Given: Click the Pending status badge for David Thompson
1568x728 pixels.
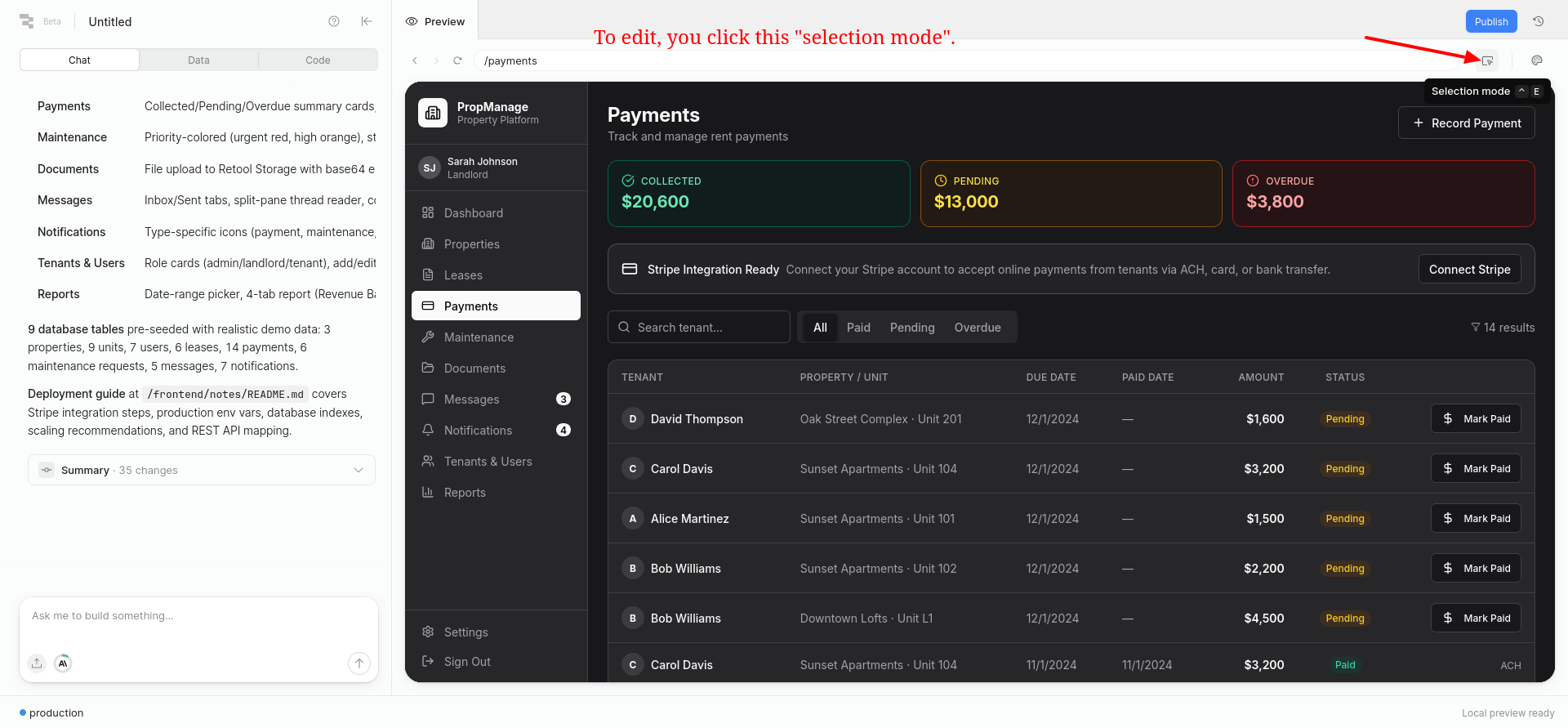Looking at the screenshot, I should (1344, 418).
